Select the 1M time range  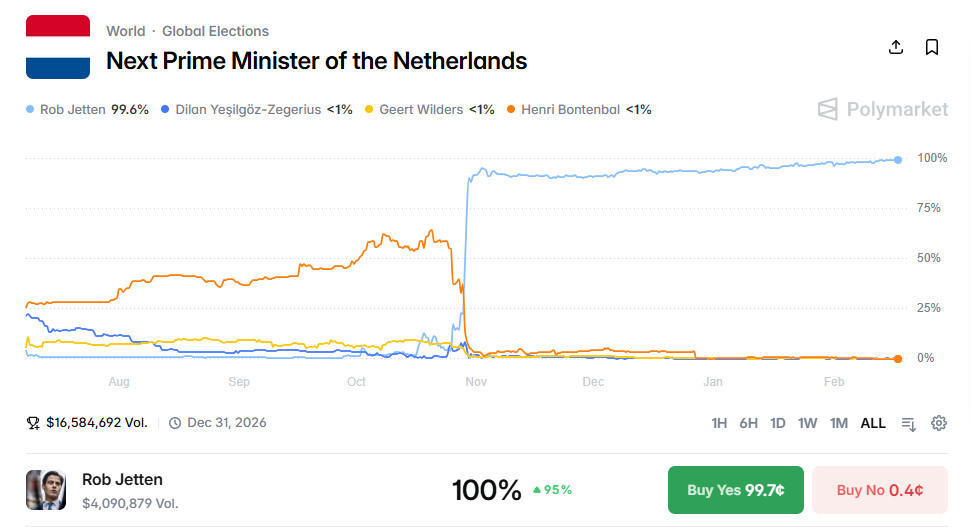coord(839,423)
